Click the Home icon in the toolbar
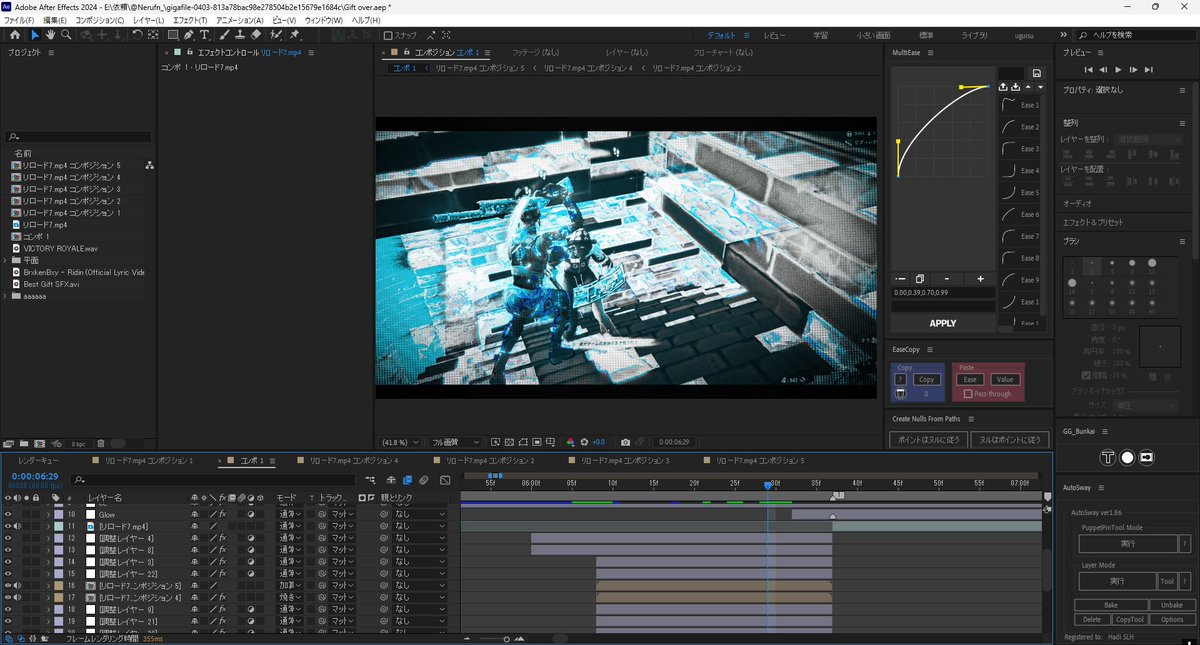This screenshot has height=645, width=1200. coord(14,35)
